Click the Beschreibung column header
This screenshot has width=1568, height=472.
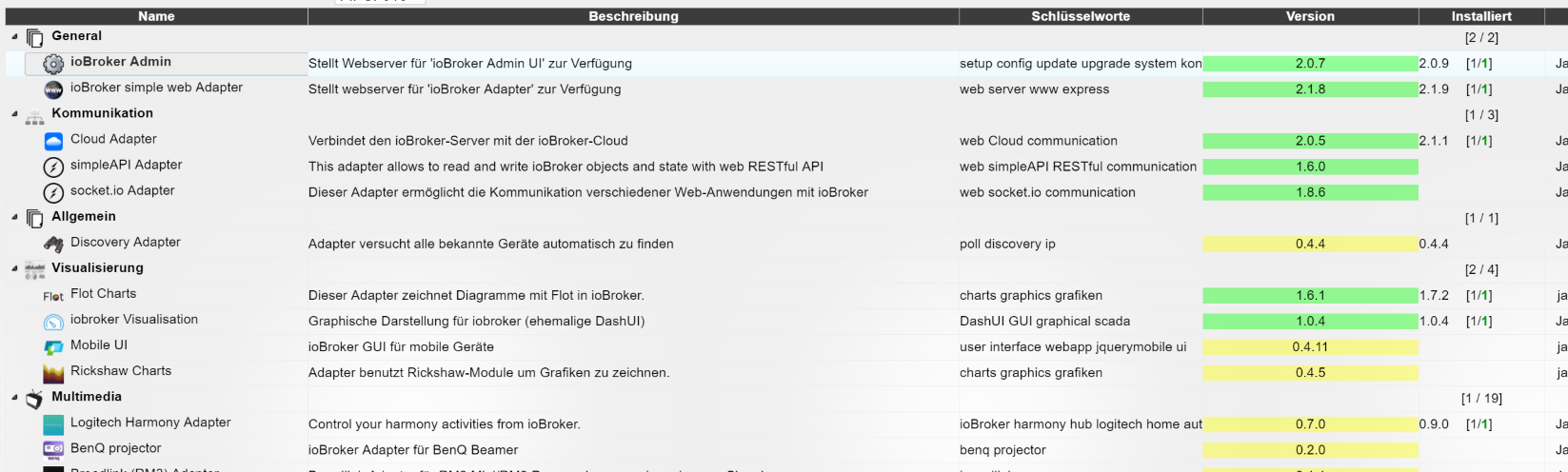(633, 16)
